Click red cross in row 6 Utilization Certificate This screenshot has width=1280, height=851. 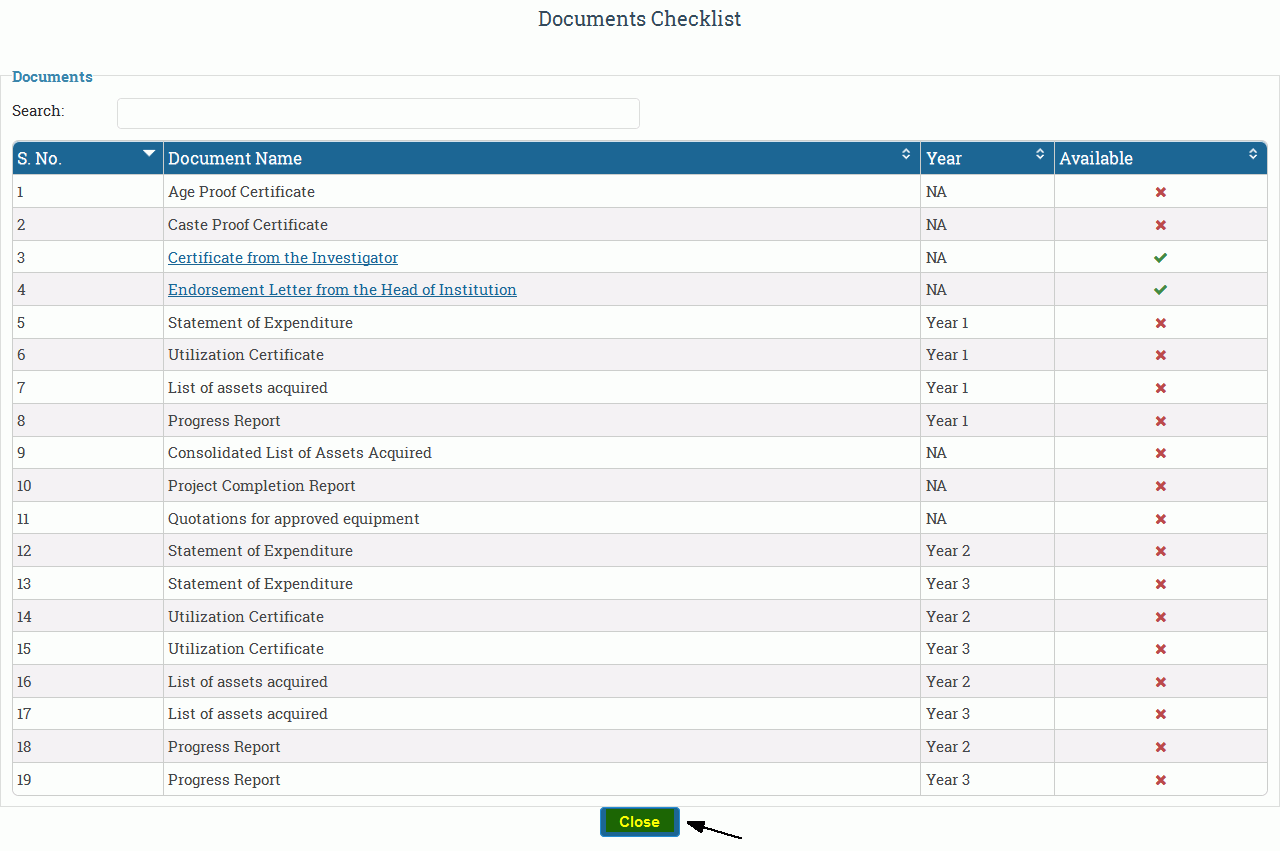[x=1161, y=355]
